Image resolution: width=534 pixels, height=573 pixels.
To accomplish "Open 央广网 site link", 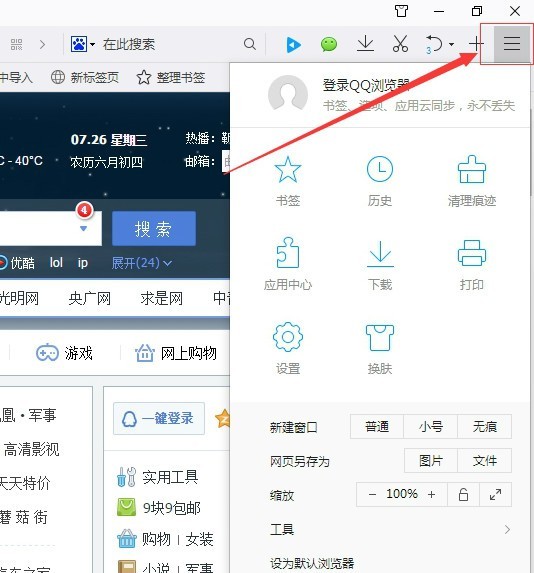I will pos(90,299).
